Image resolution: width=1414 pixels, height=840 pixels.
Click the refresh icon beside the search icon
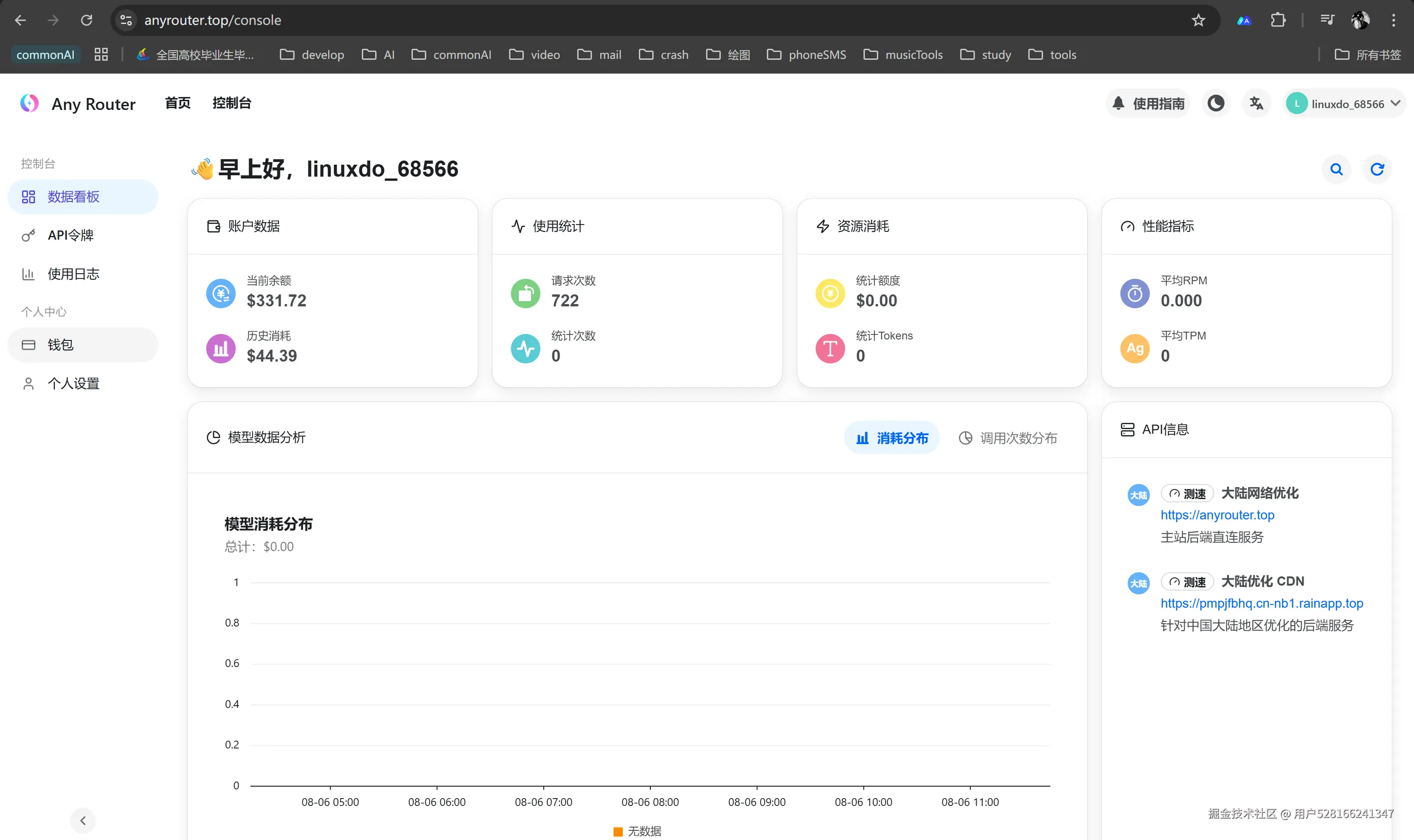pos(1377,169)
